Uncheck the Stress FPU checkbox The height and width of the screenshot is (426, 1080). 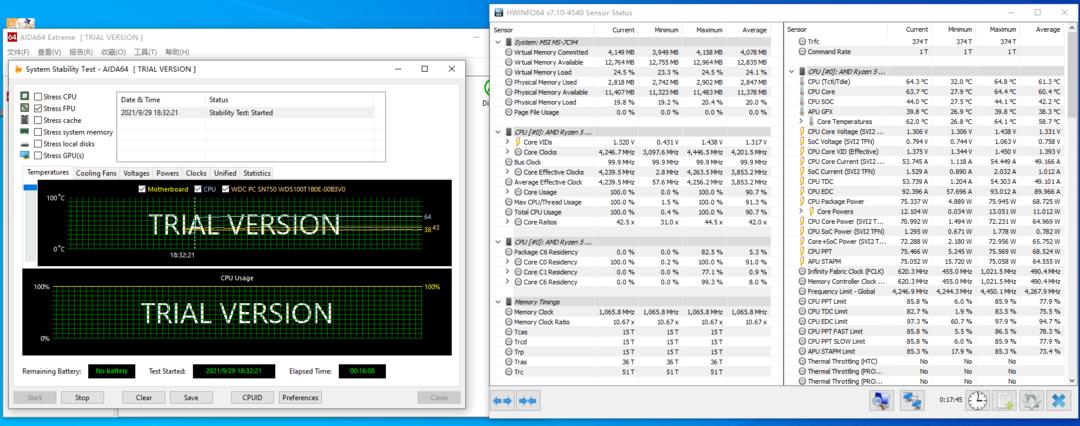(x=38, y=108)
